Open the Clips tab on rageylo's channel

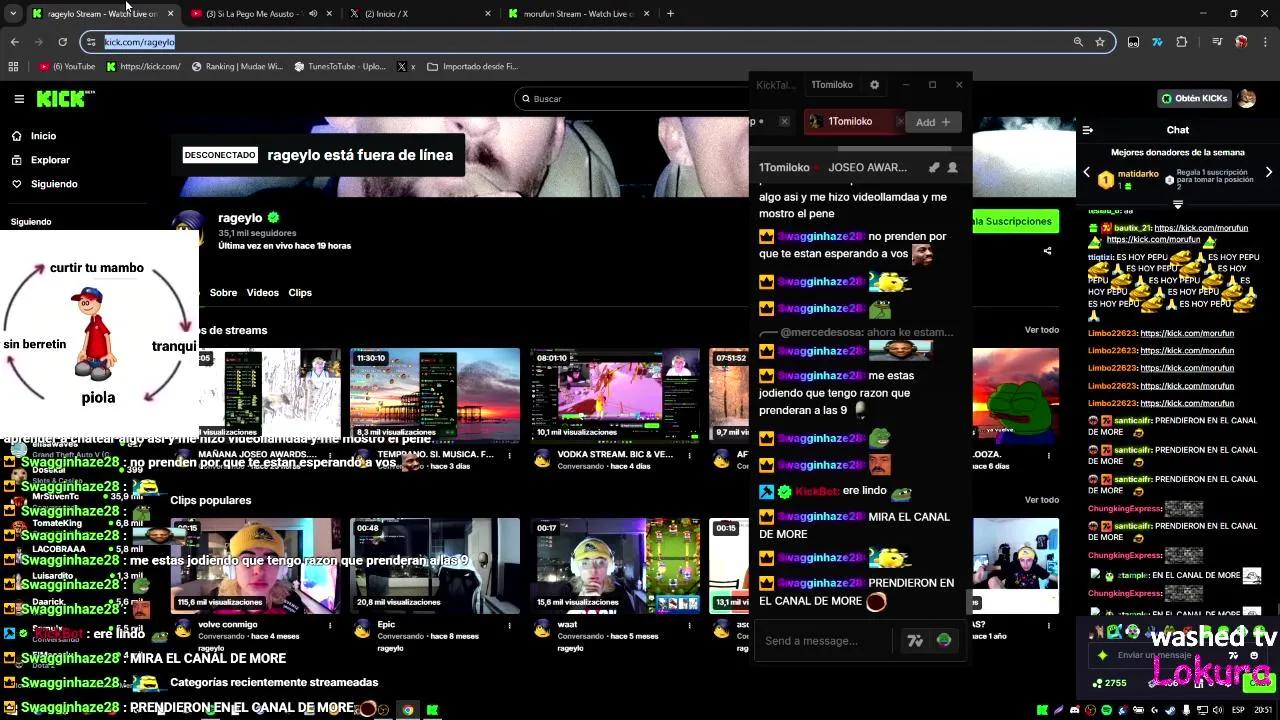300,293
